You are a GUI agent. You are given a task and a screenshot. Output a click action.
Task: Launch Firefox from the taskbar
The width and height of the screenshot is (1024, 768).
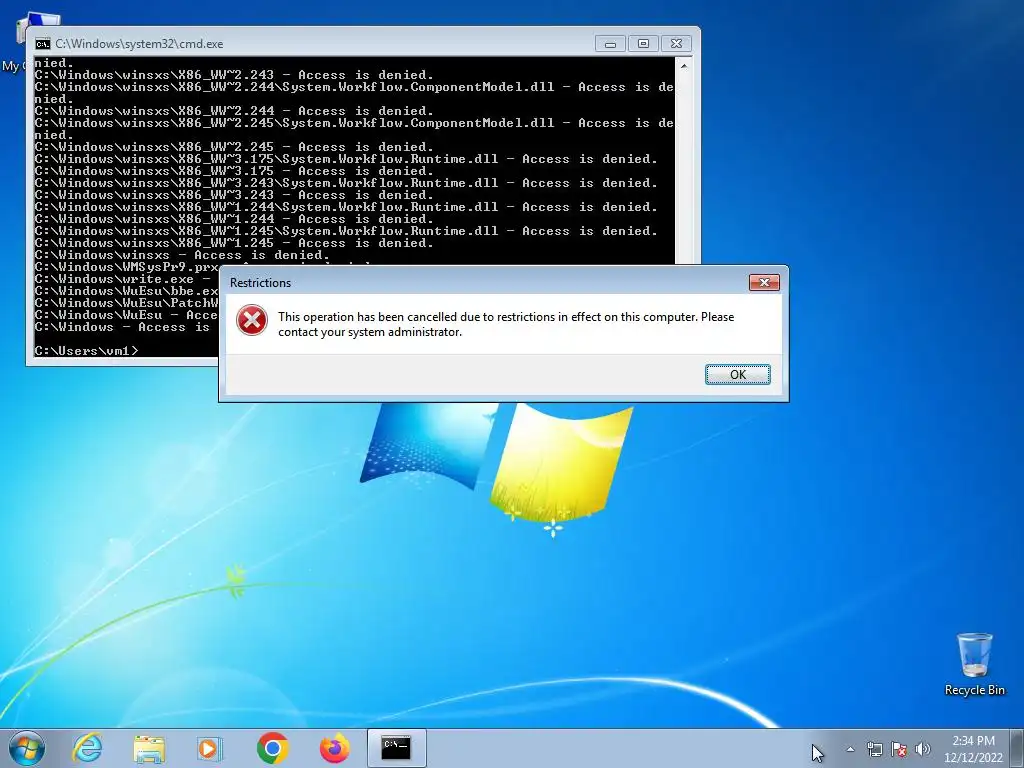(x=334, y=748)
